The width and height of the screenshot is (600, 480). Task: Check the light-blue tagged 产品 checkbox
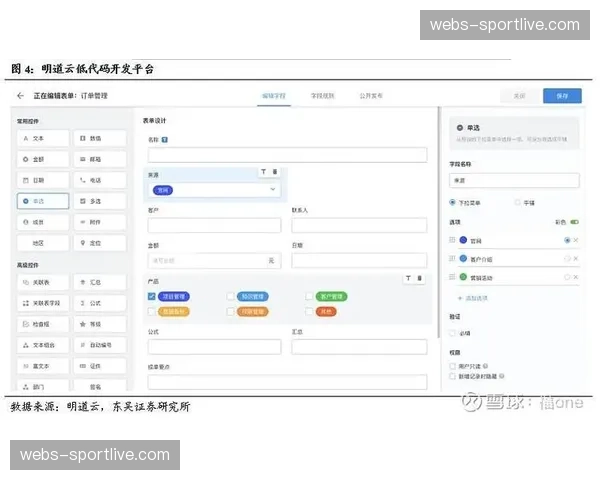(x=231, y=296)
